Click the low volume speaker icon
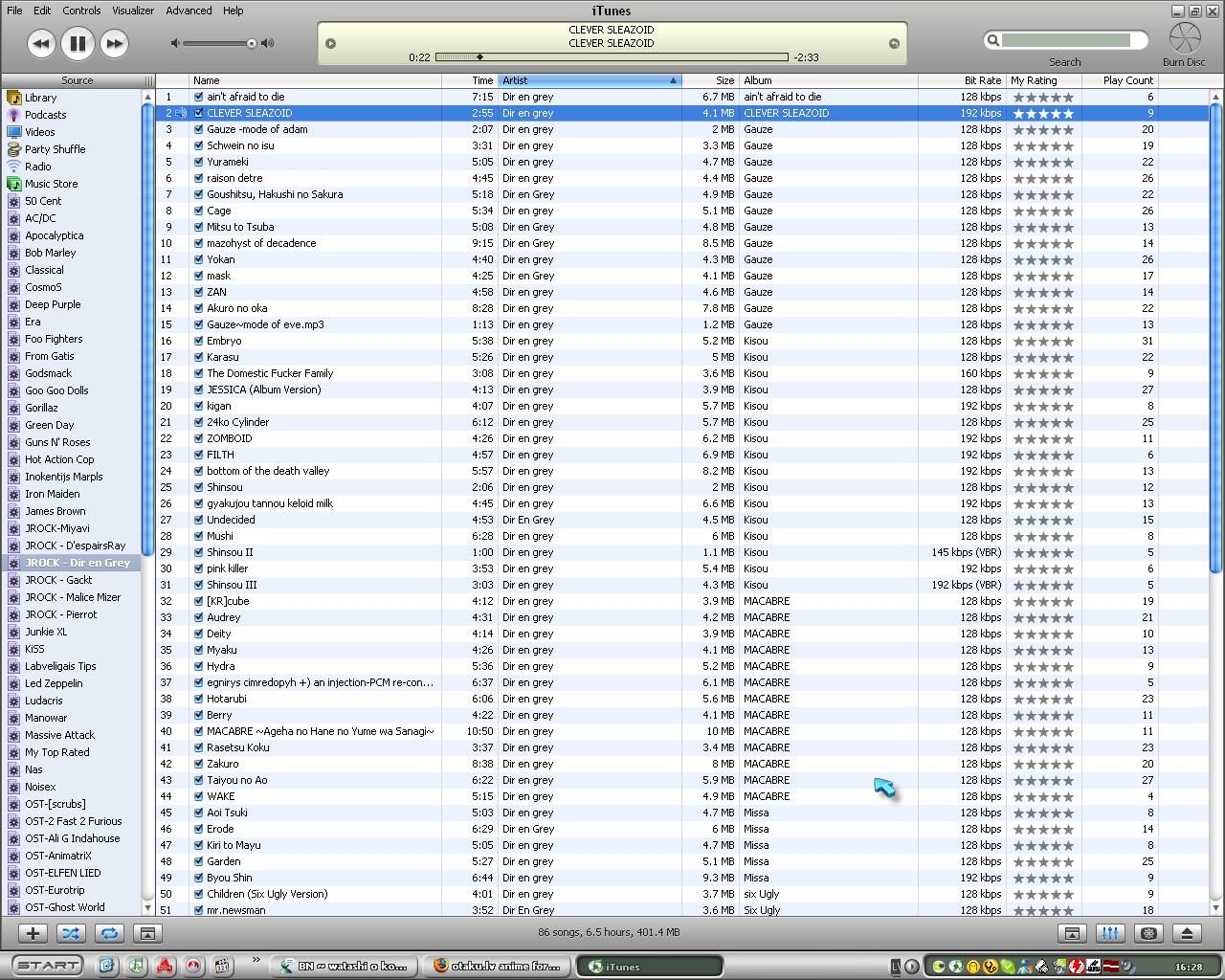1225x980 pixels. point(174,43)
